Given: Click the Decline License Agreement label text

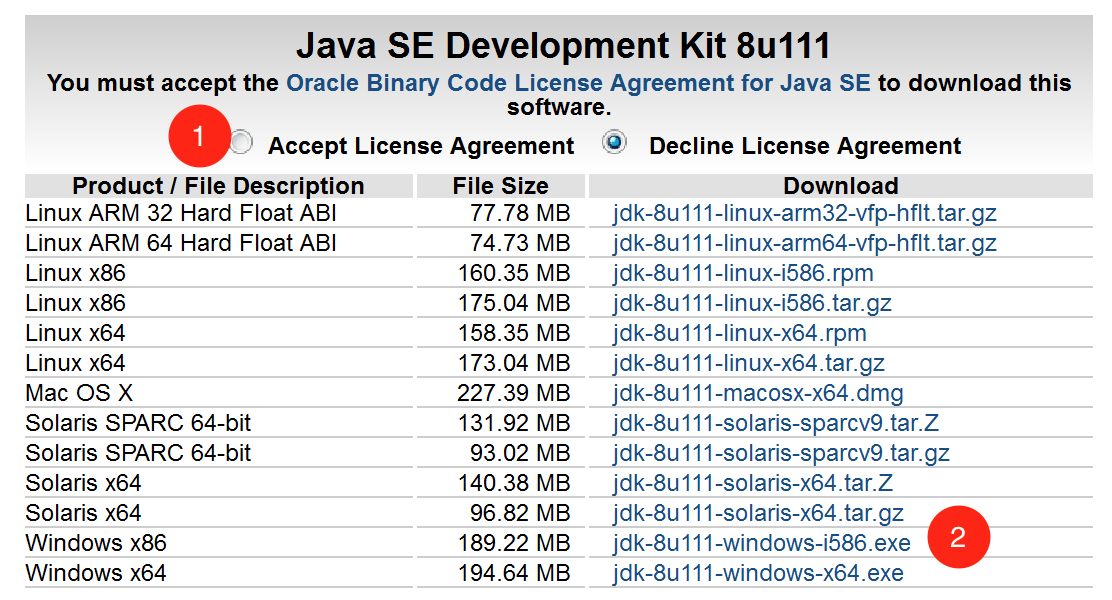Looking at the screenshot, I should pos(805,145).
